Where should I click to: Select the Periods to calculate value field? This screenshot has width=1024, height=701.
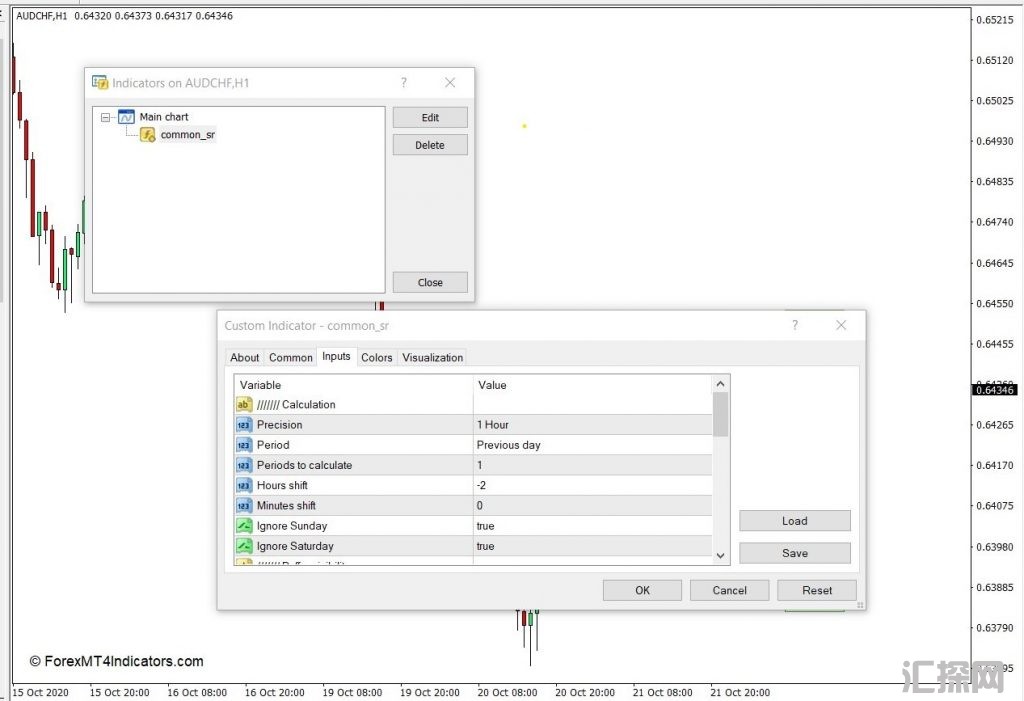tap(592, 465)
